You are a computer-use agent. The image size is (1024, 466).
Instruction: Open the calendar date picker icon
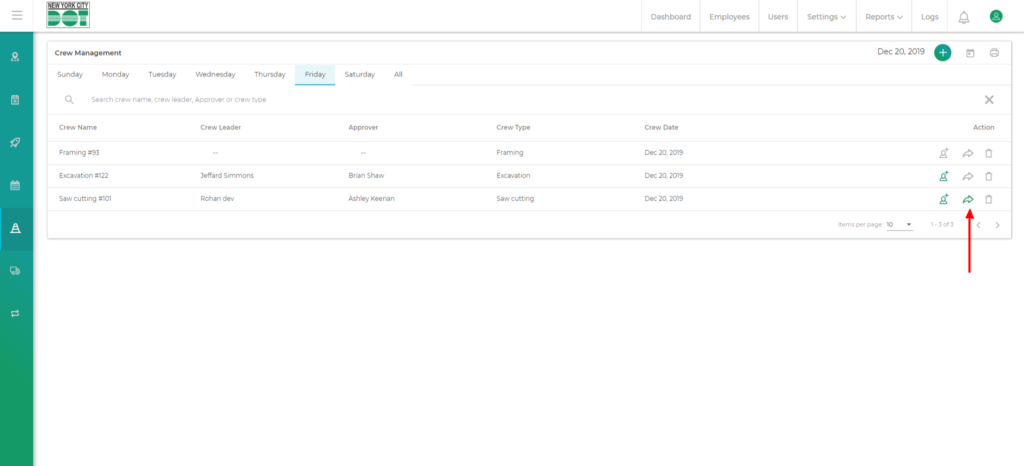coord(970,53)
